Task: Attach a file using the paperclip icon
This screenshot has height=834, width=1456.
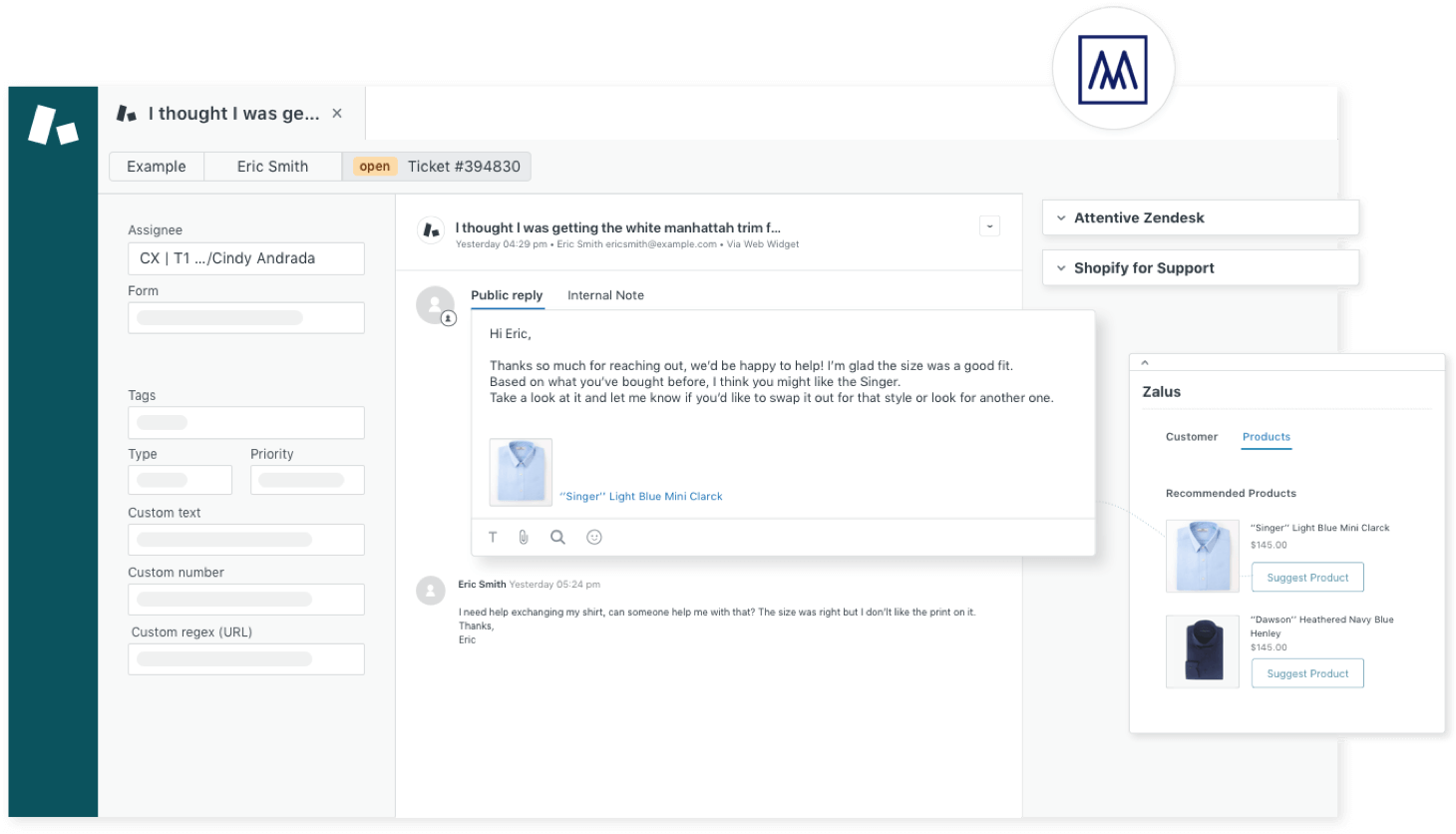Action: (x=524, y=537)
